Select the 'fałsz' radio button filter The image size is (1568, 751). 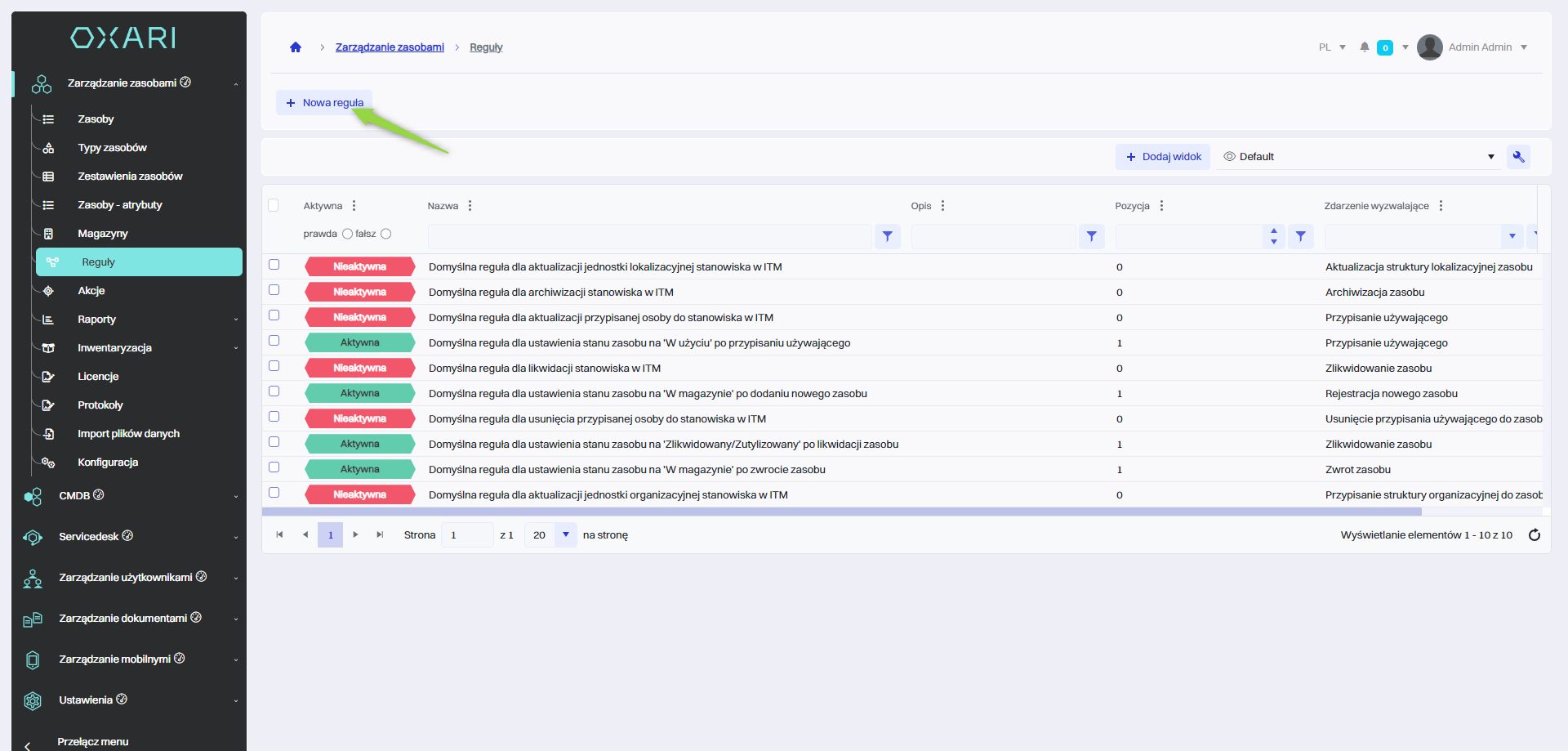coord(385,234)
